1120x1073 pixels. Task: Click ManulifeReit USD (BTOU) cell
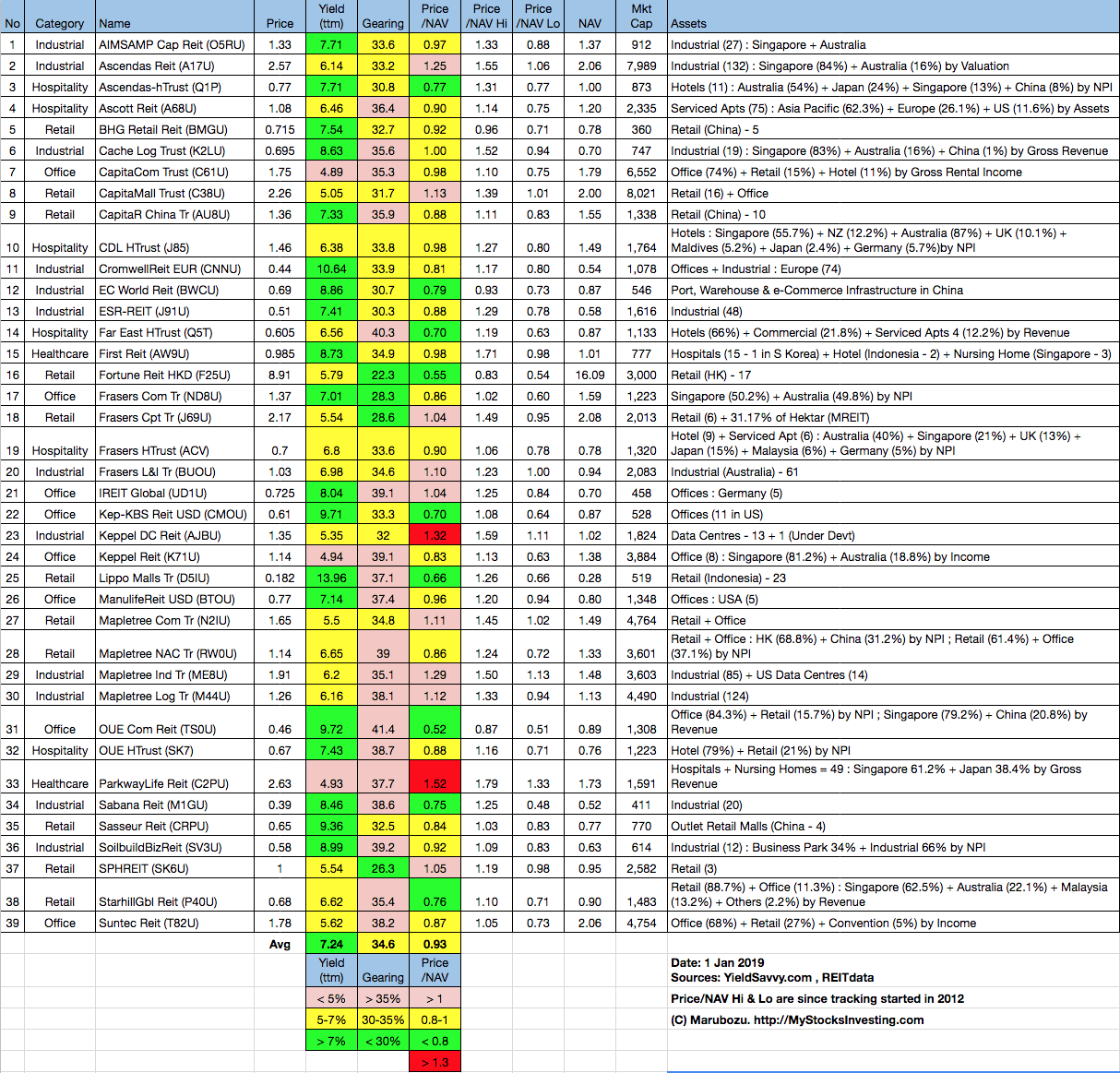point(174,599)
